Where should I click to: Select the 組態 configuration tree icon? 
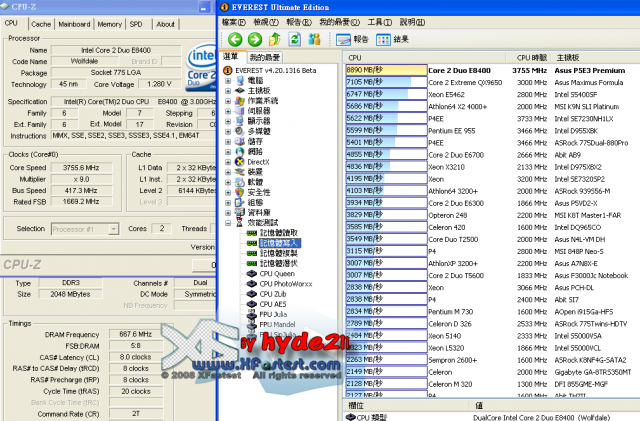(240, 203)
